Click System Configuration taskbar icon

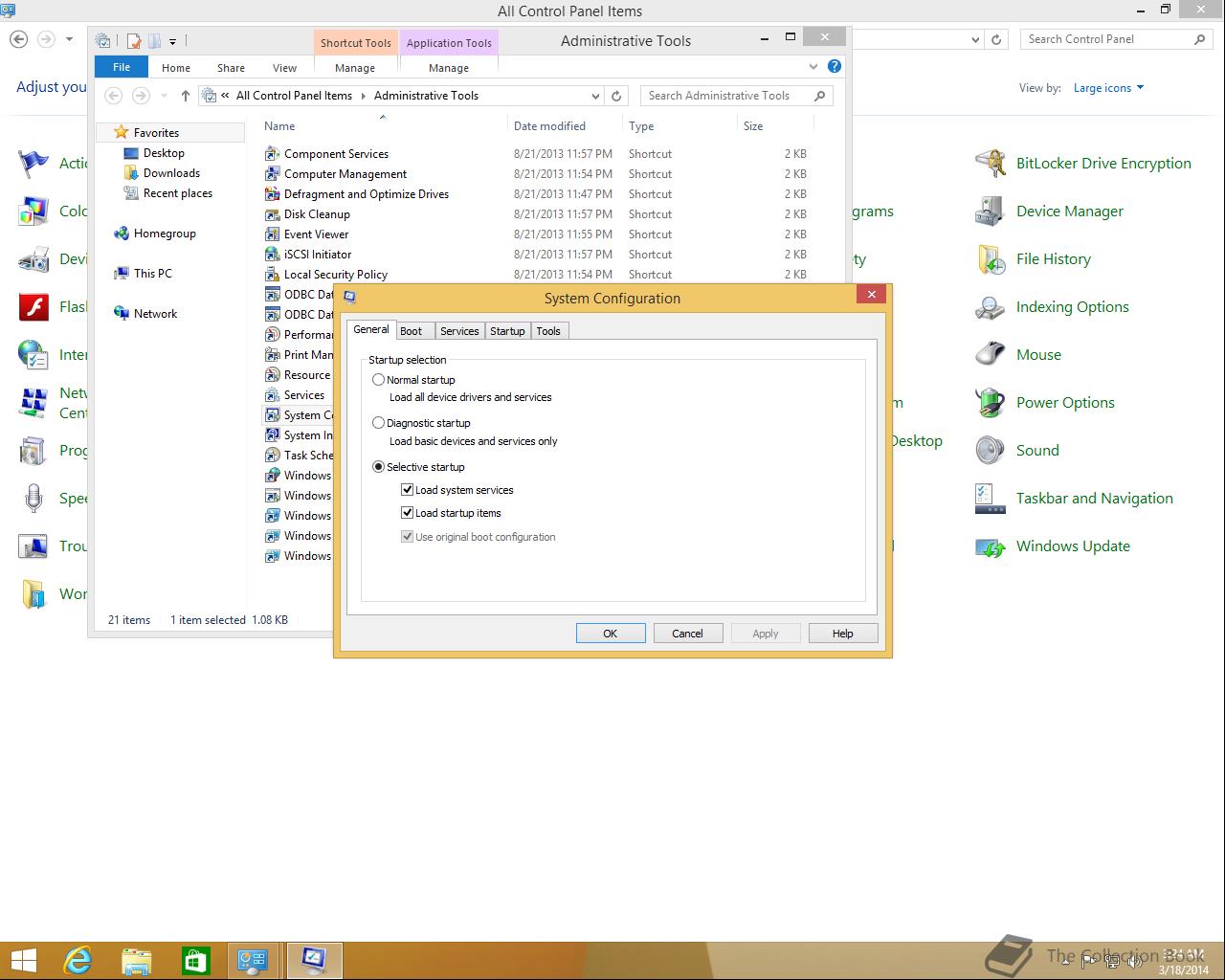[314, 960]
